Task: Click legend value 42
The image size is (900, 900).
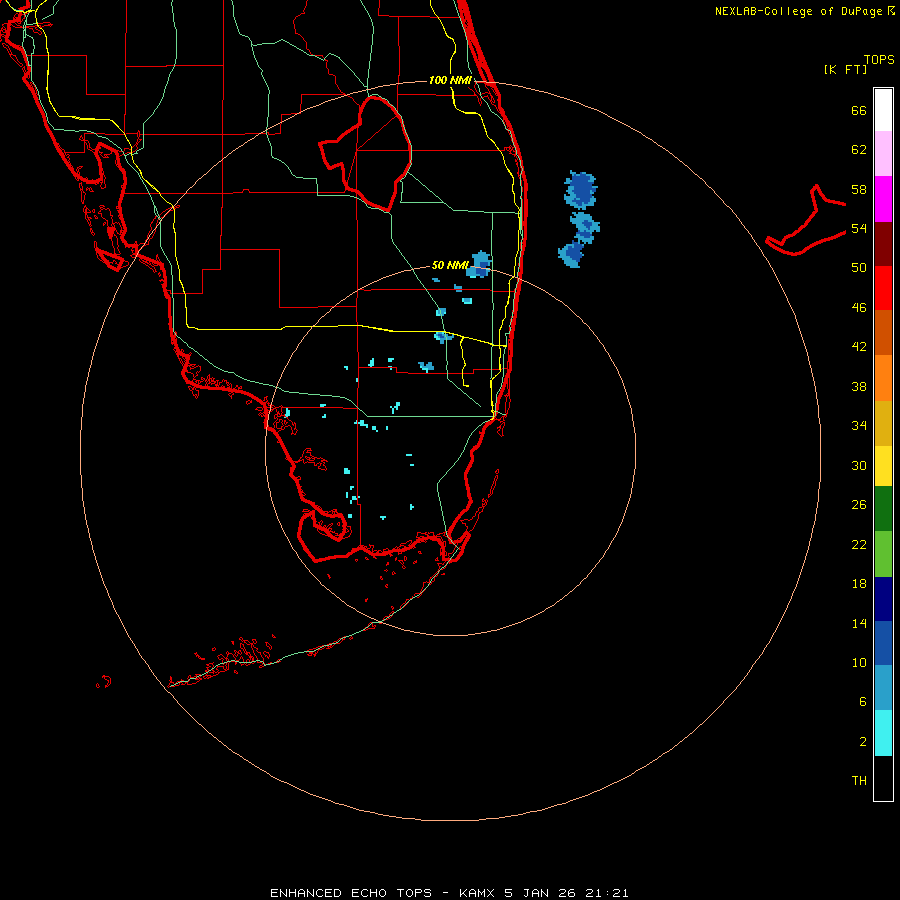Action: [859, 347]
